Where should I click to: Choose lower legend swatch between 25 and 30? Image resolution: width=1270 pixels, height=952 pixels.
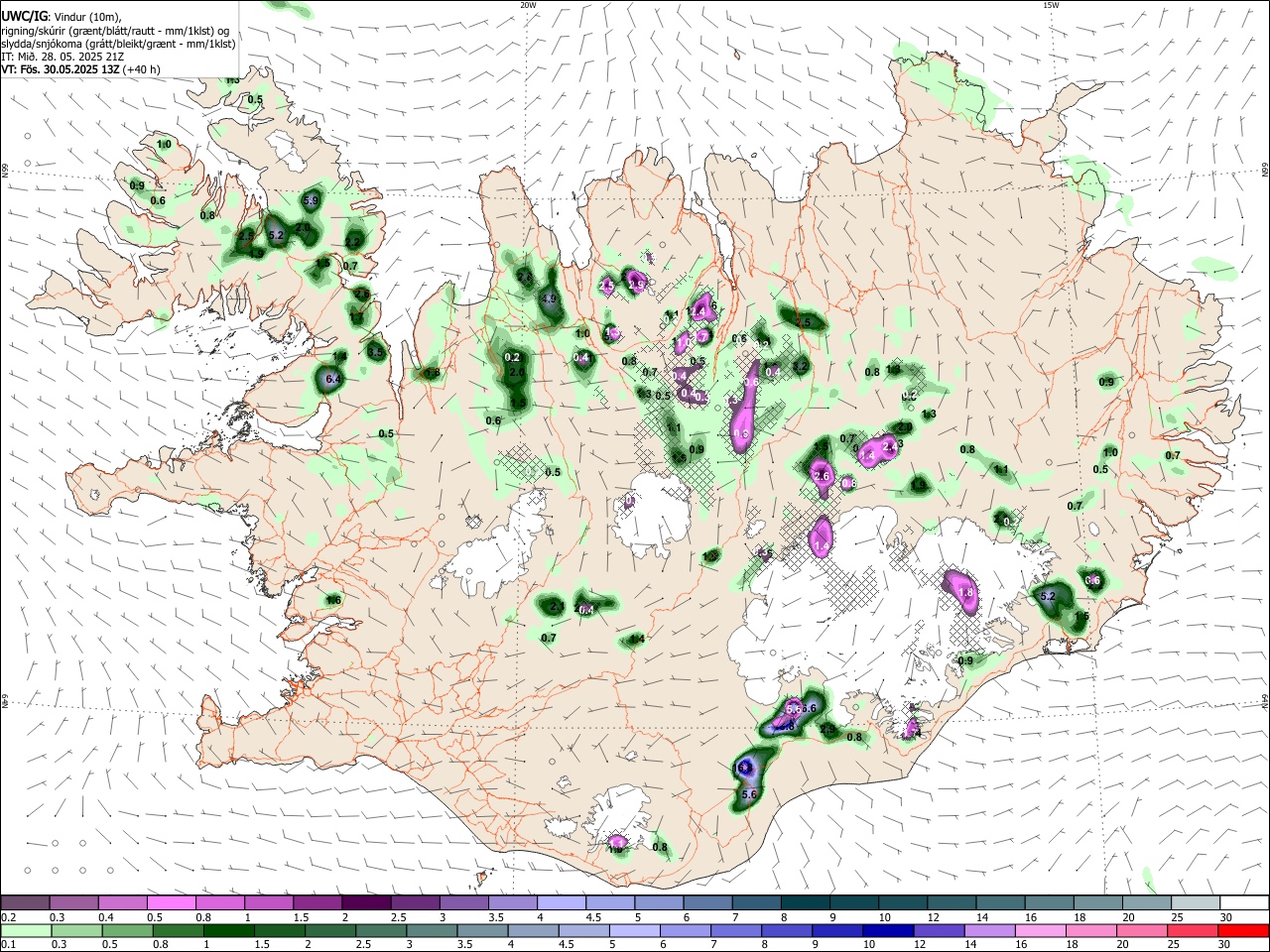[1193, 930]
